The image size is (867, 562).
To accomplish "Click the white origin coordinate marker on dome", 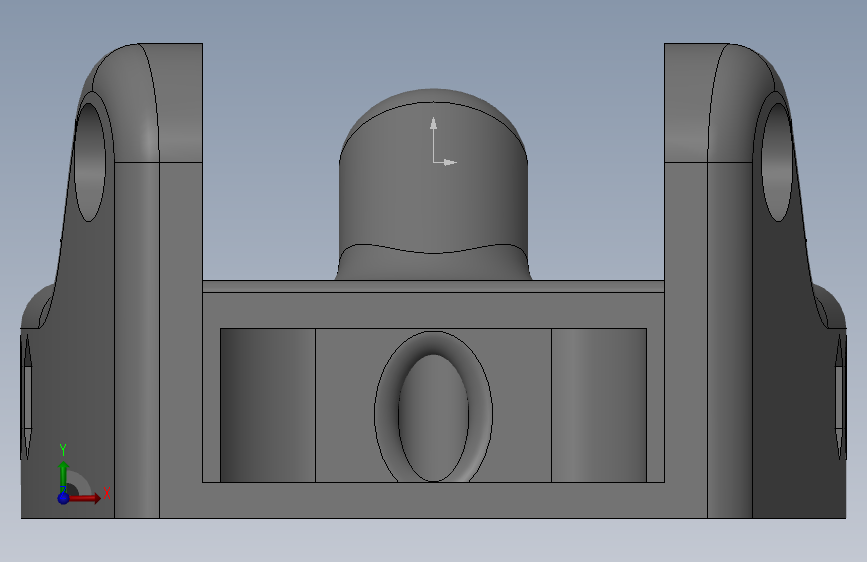I will coord(444,141).
